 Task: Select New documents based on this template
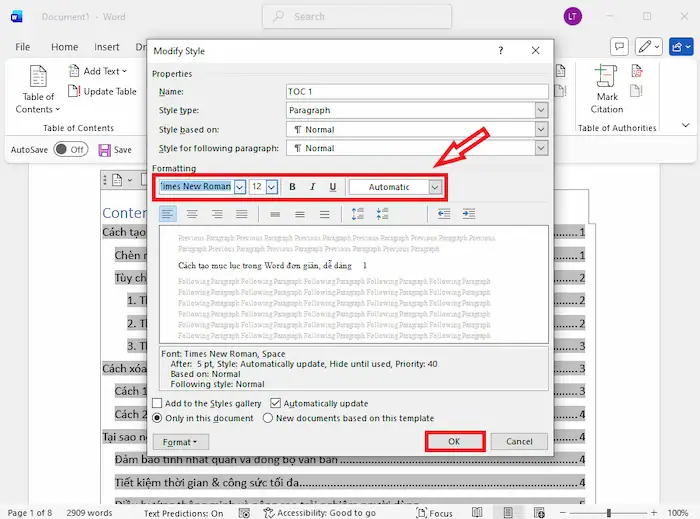tap(268, 418)
